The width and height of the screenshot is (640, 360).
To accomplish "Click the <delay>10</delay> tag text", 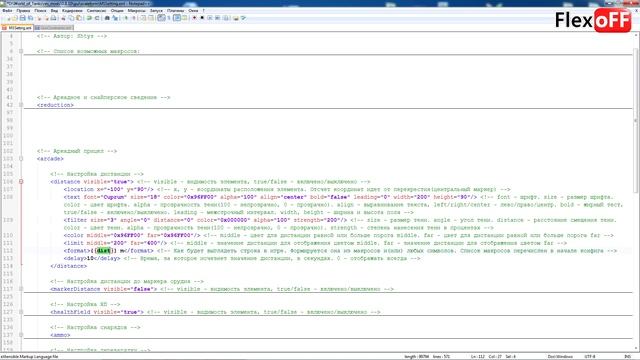I will 92,258.
